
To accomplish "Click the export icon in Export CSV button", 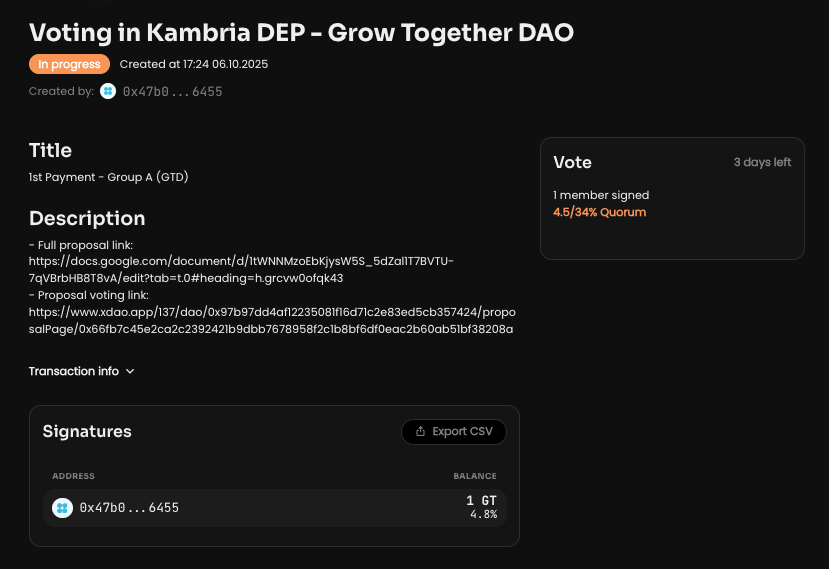I will 420,432.
